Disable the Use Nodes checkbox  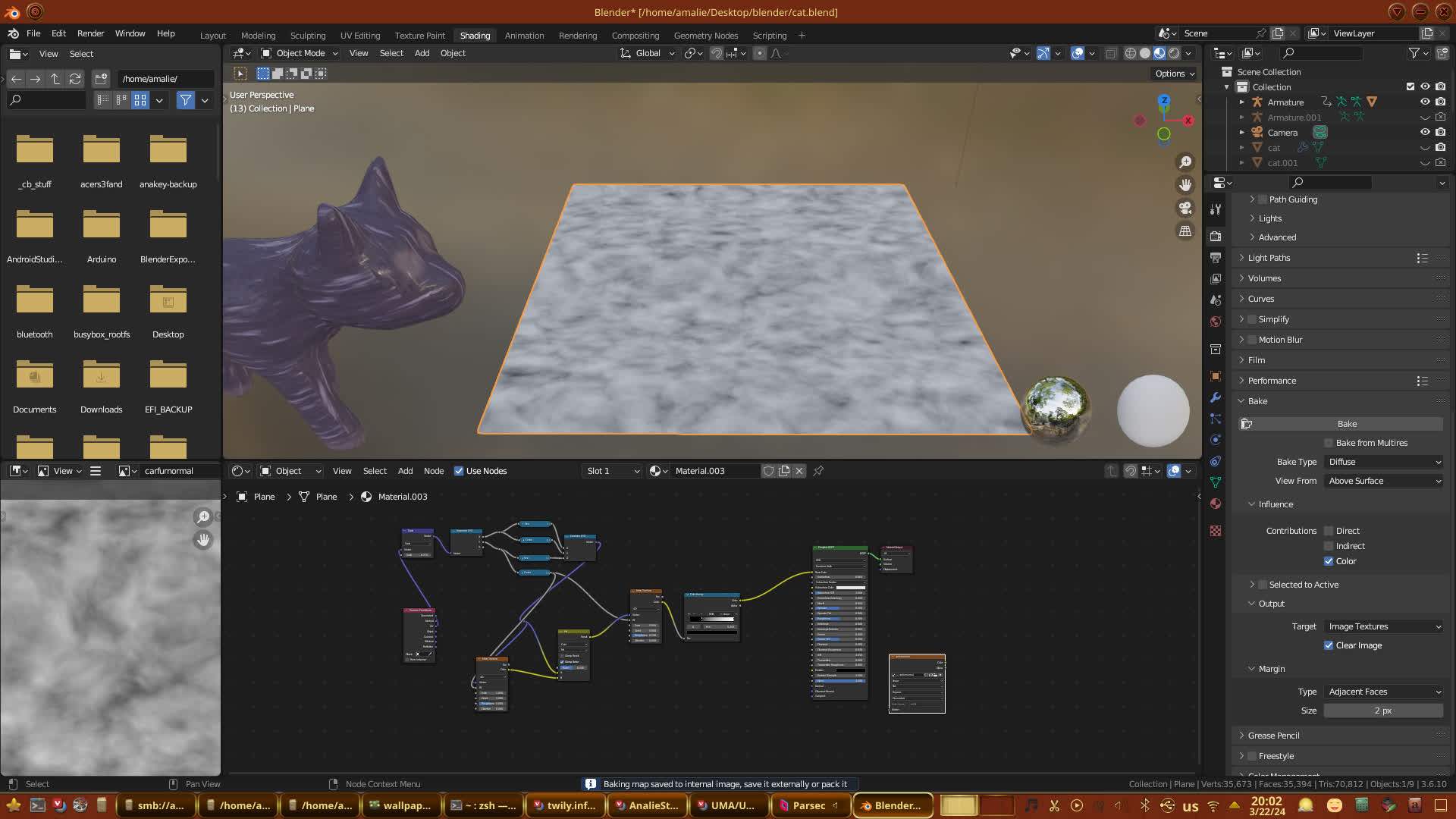(x=459, y=471)
